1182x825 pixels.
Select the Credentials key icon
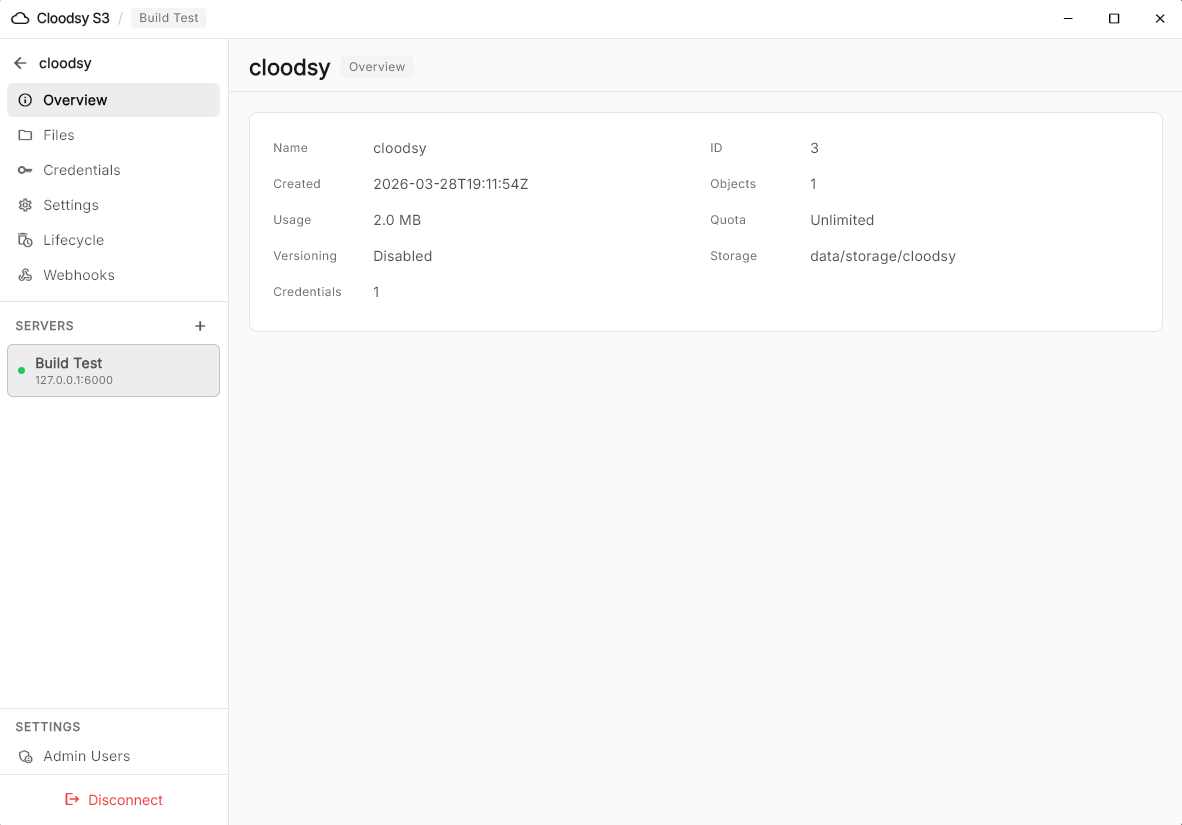(23, 170)
